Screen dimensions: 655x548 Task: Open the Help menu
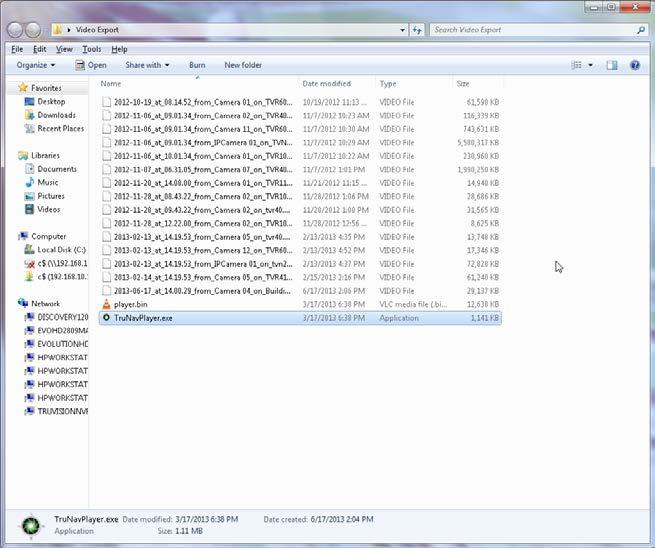[x=119, y=49]
